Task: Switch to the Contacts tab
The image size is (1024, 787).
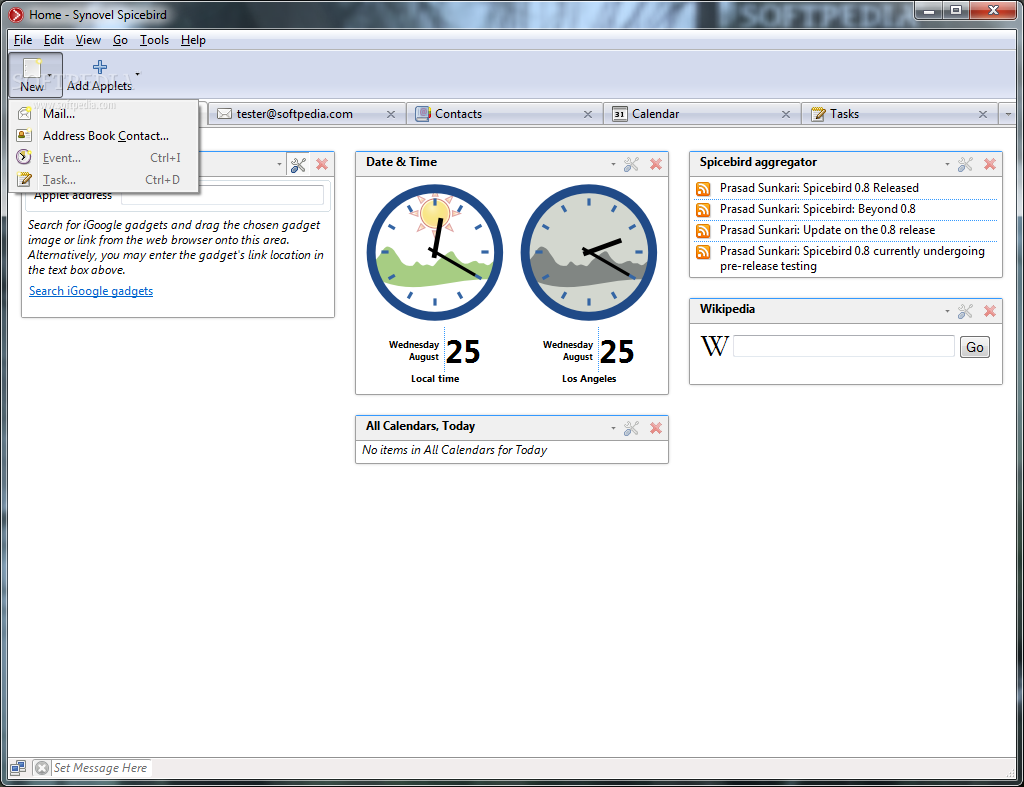Action: tap(504, 114)
